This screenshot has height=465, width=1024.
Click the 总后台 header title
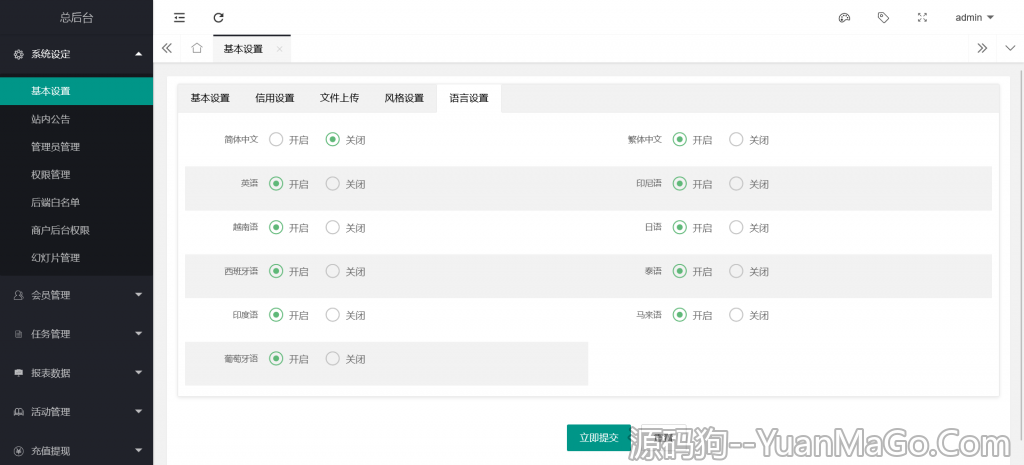pos(76,18)
